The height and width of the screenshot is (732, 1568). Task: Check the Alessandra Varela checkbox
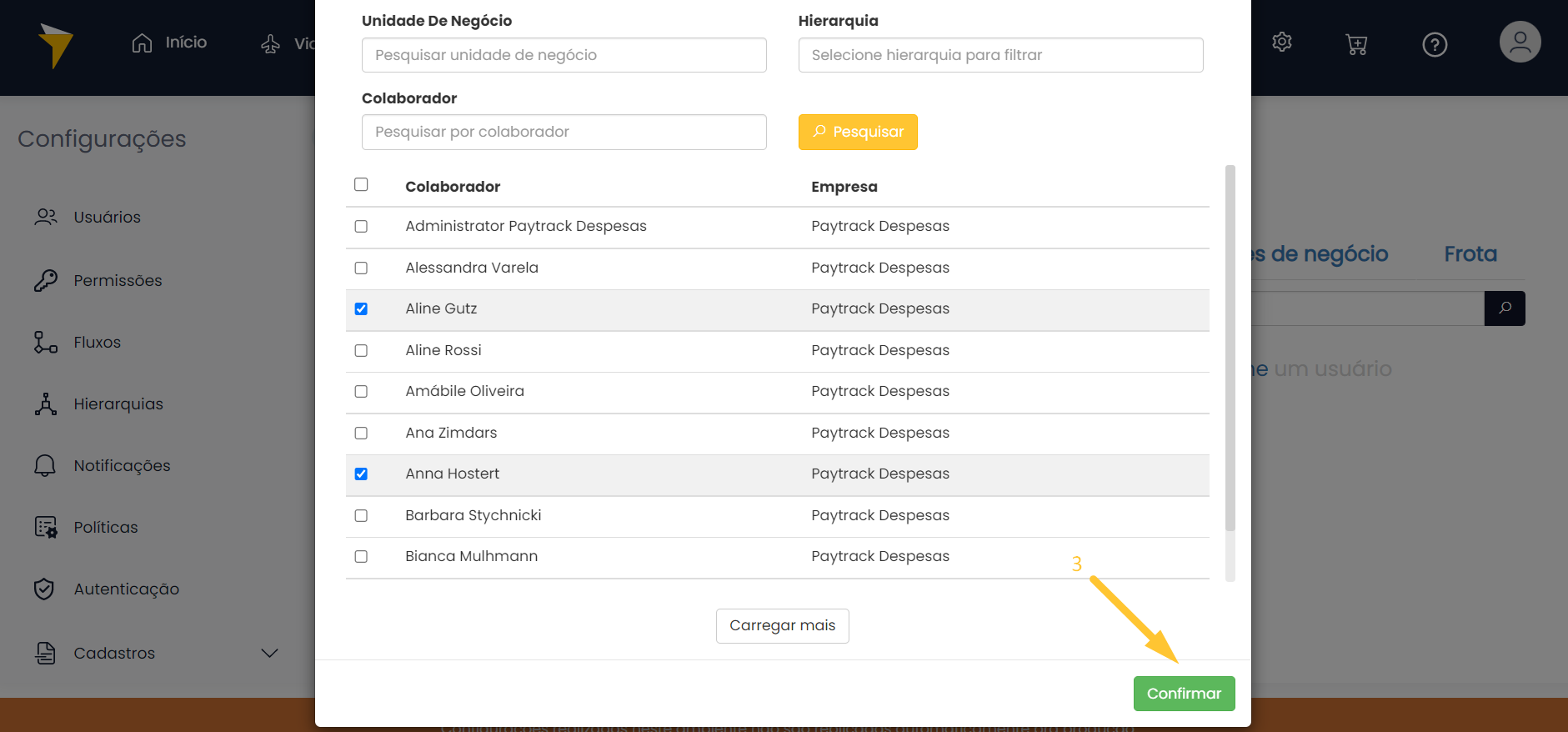point(361,268)
